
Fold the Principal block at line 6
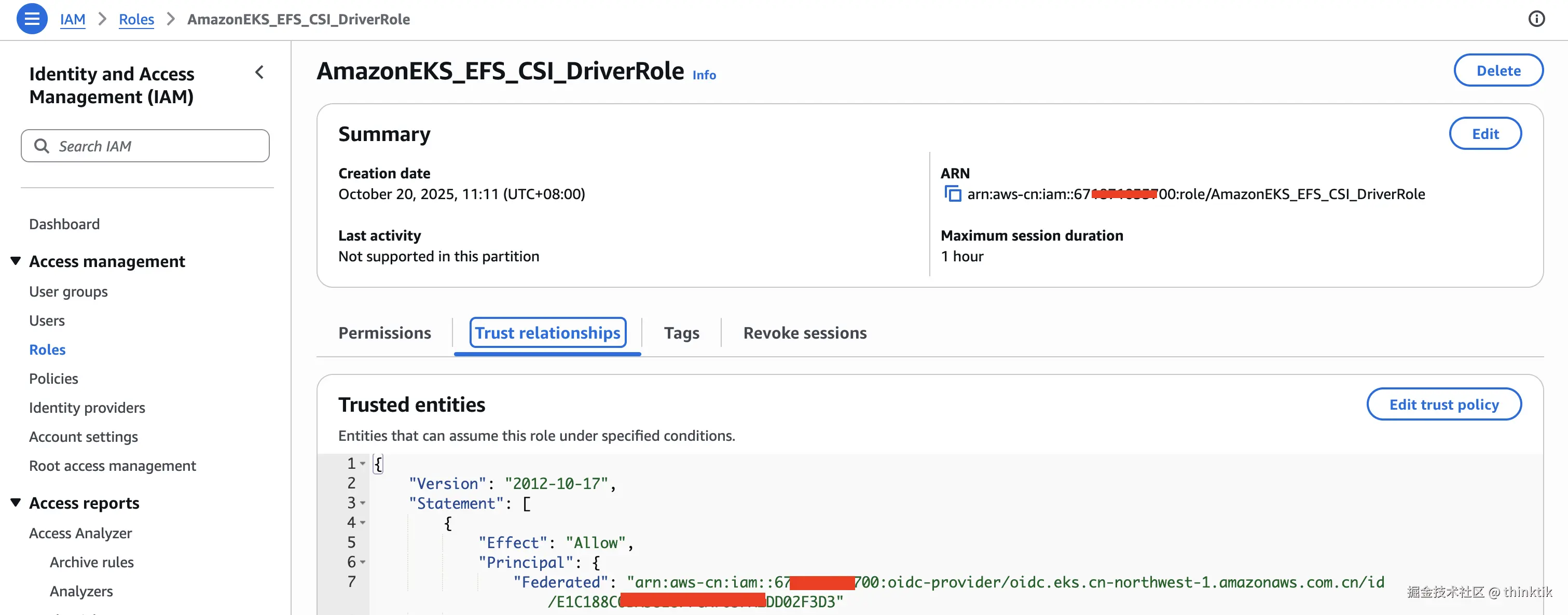363,562
